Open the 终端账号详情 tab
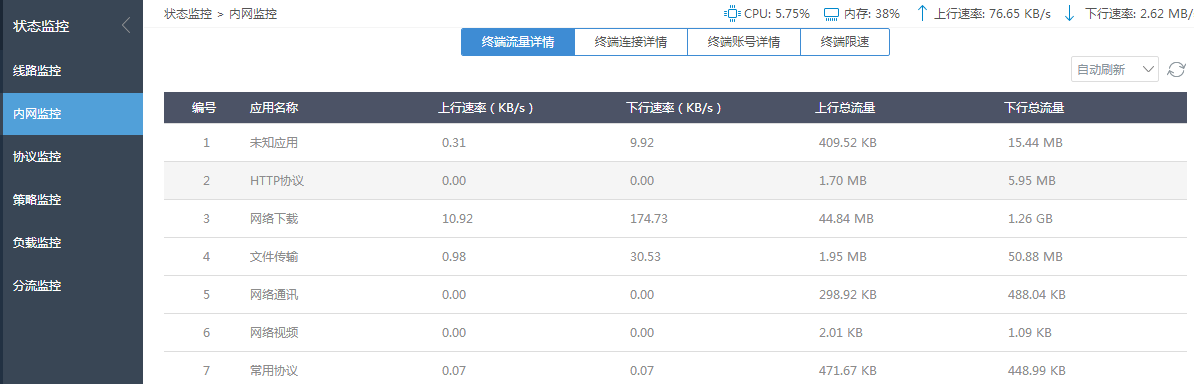 coord(744,43)
